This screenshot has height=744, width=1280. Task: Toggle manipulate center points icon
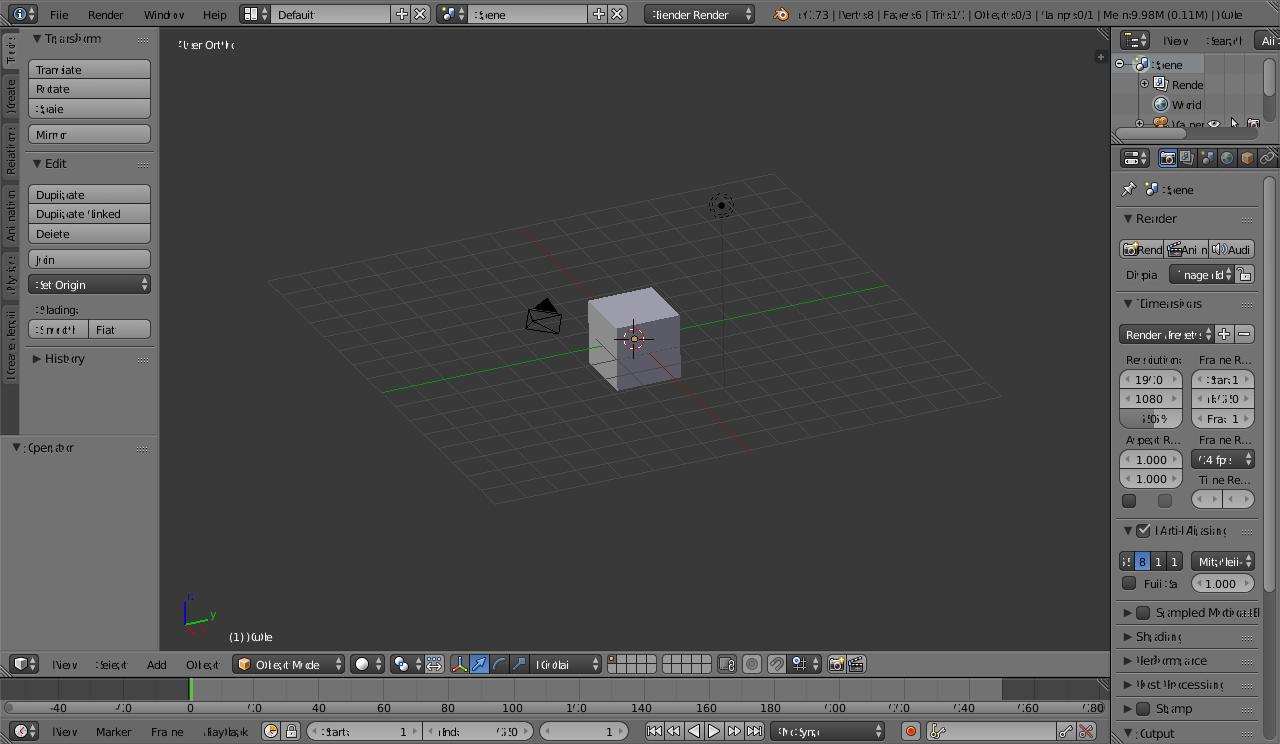click(x=434, y=664)
